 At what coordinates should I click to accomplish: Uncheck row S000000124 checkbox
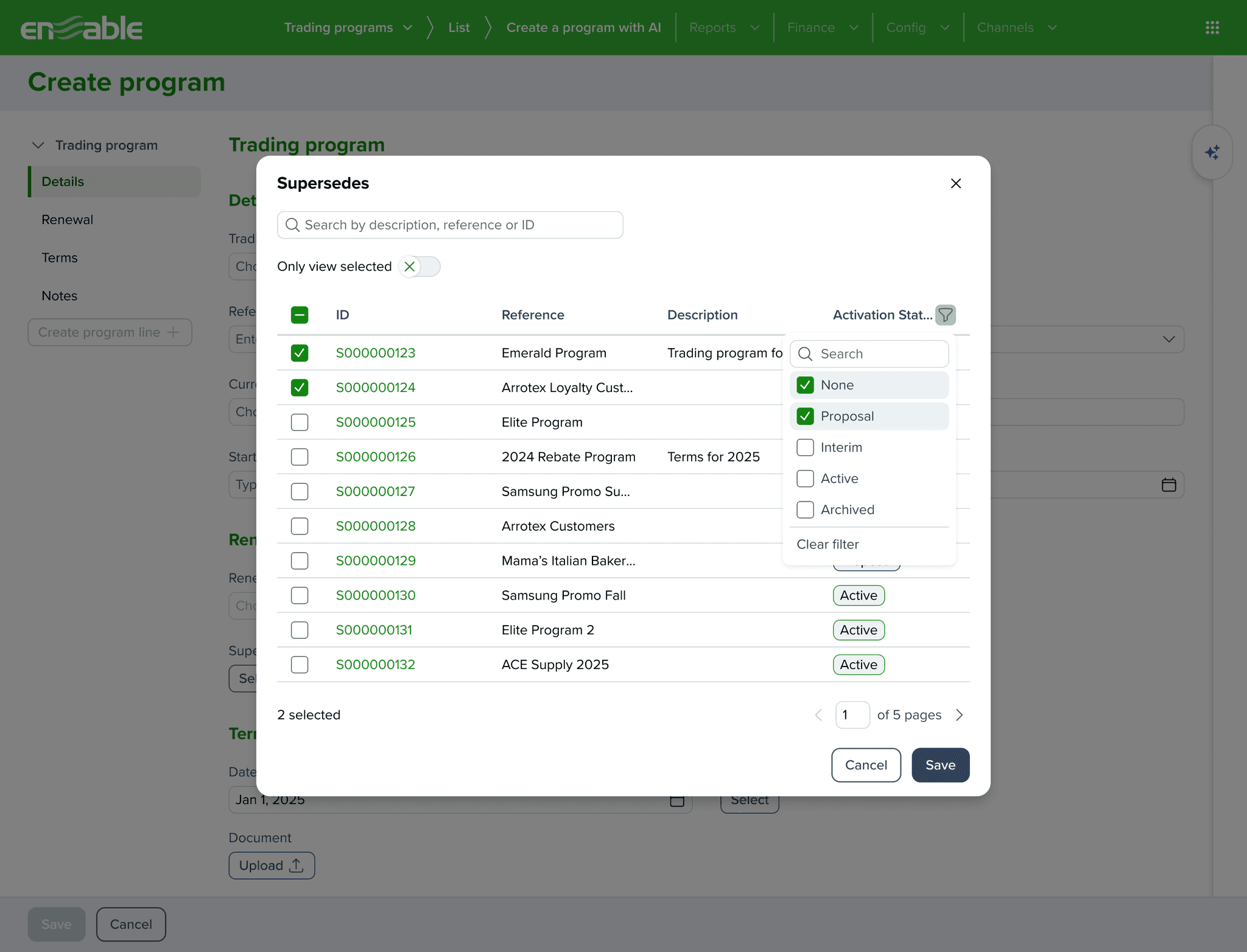point(300,388)
